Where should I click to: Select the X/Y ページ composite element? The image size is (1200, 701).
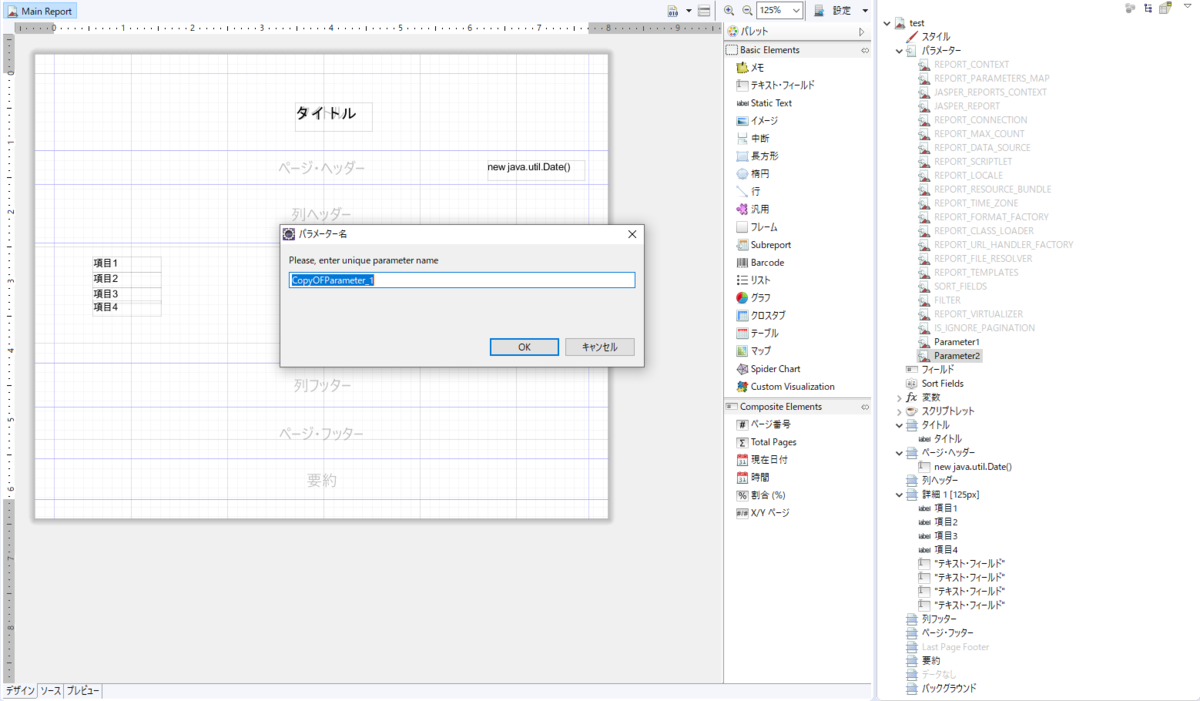click(762, 513)
